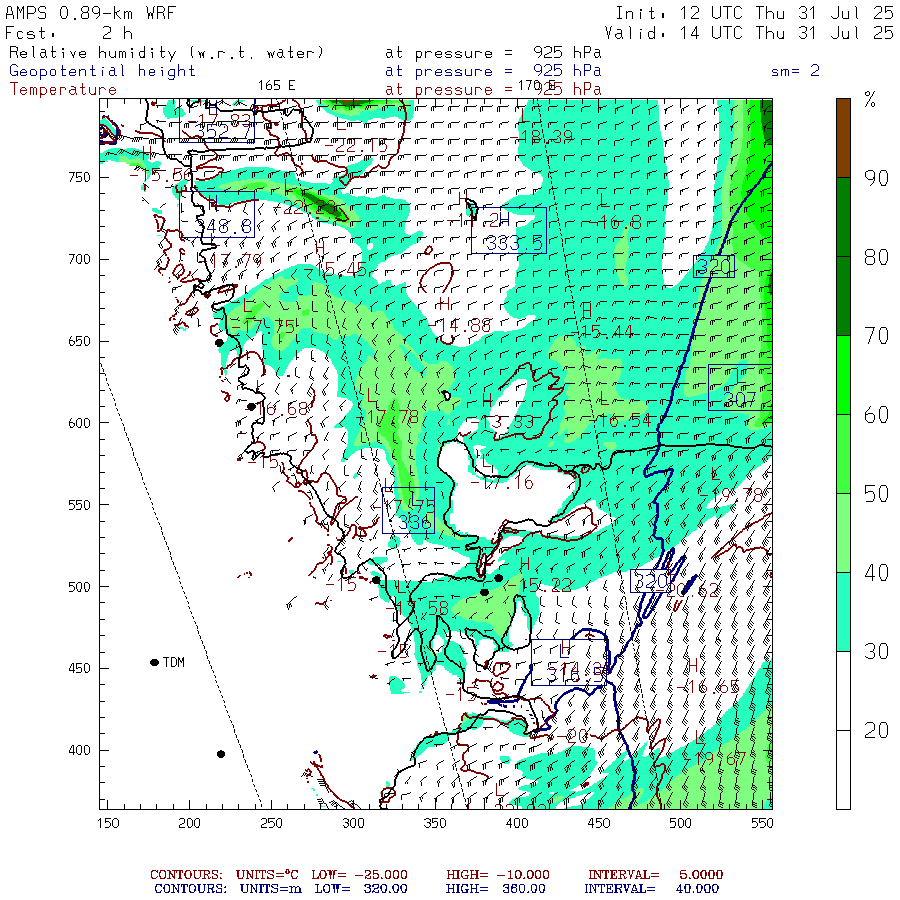The image size is (900, 900).
Task: Select the blue 'INTERVAL= 40.000' footer value
Action: 651,889
